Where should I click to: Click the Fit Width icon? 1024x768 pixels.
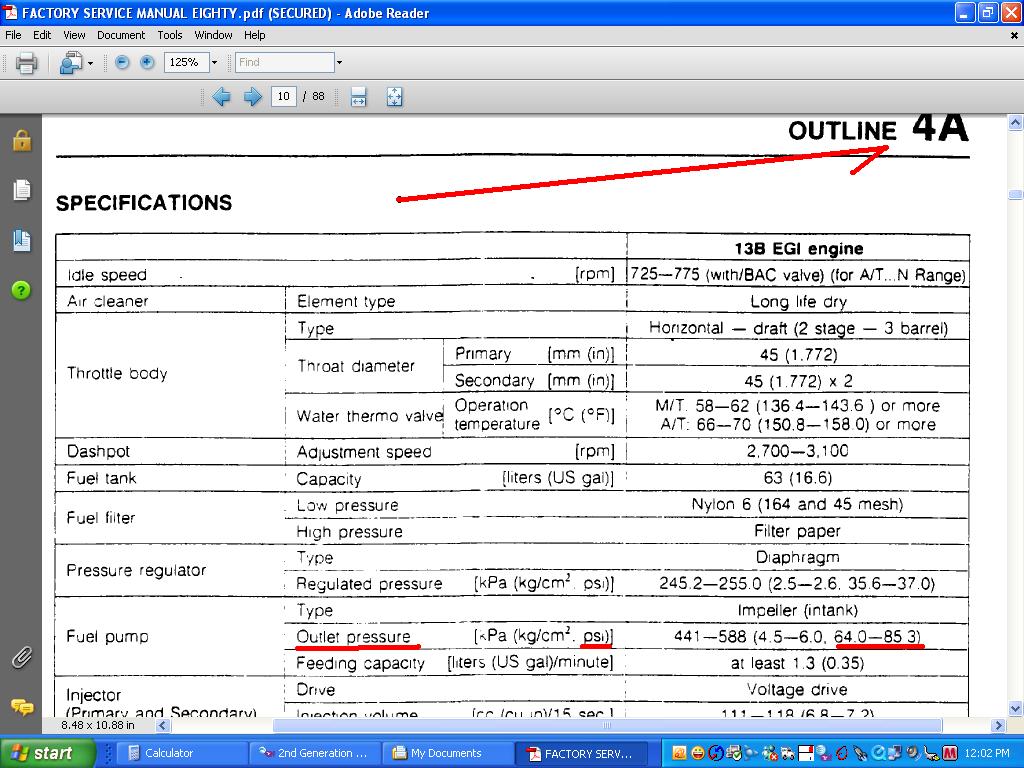(x=358, y=97)
